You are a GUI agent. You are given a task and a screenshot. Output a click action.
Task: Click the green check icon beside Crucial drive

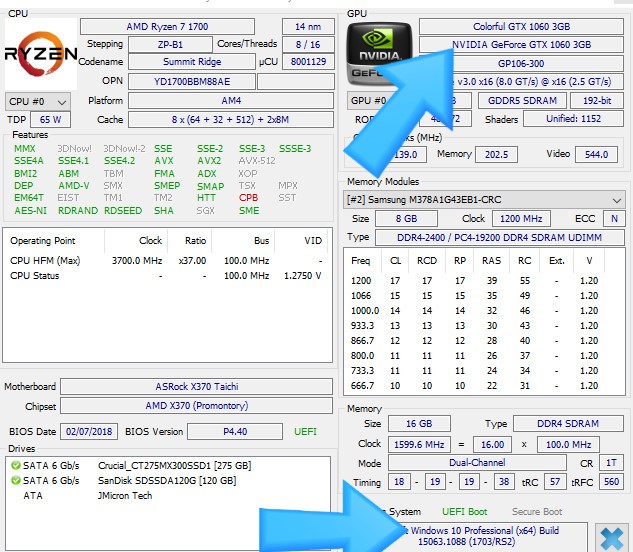(16, 466)
